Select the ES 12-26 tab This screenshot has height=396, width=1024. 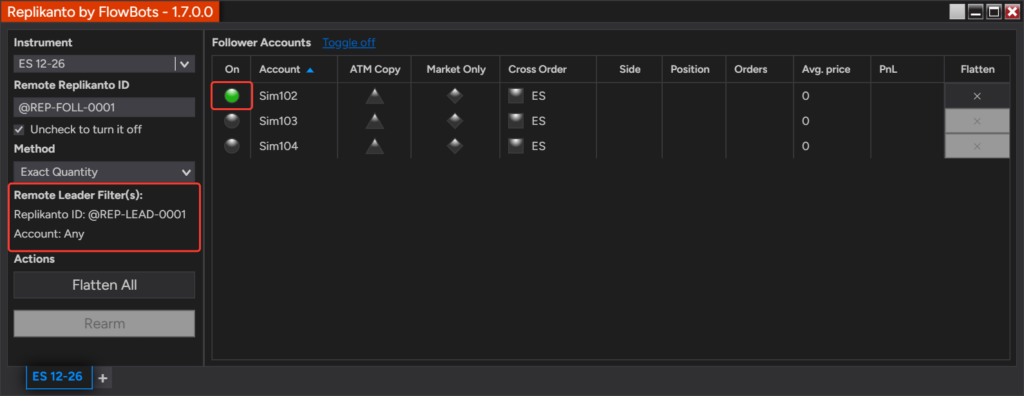(59, 376)
